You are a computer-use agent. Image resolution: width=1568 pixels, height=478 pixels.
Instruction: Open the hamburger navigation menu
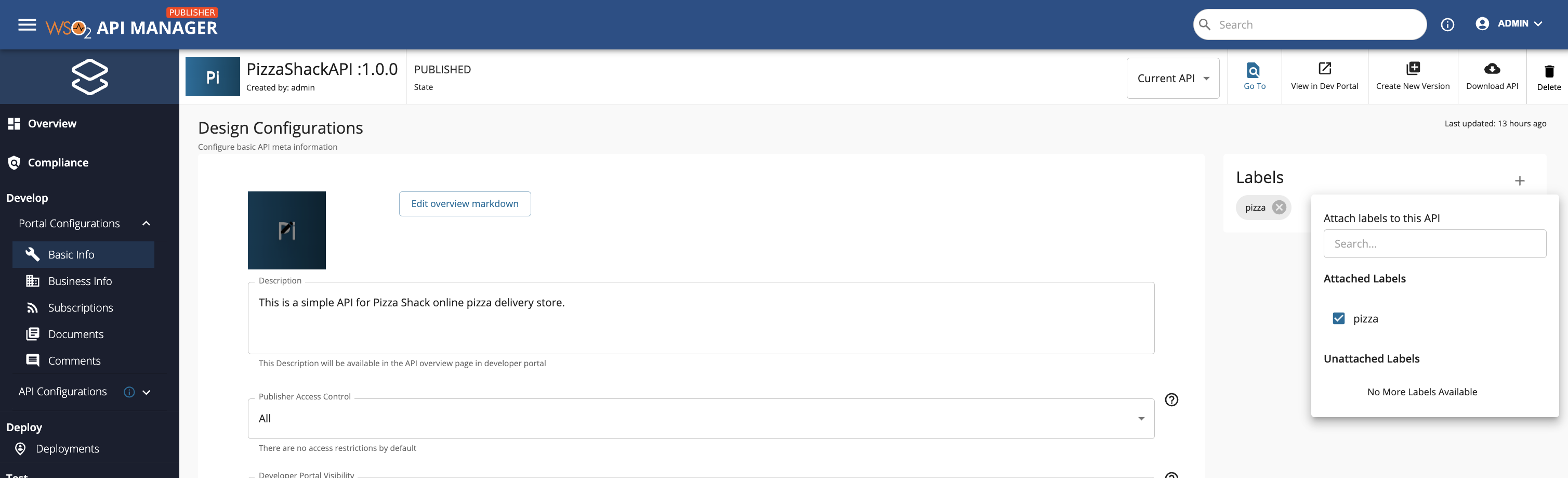pyautogui.click(x=27, y=25)
